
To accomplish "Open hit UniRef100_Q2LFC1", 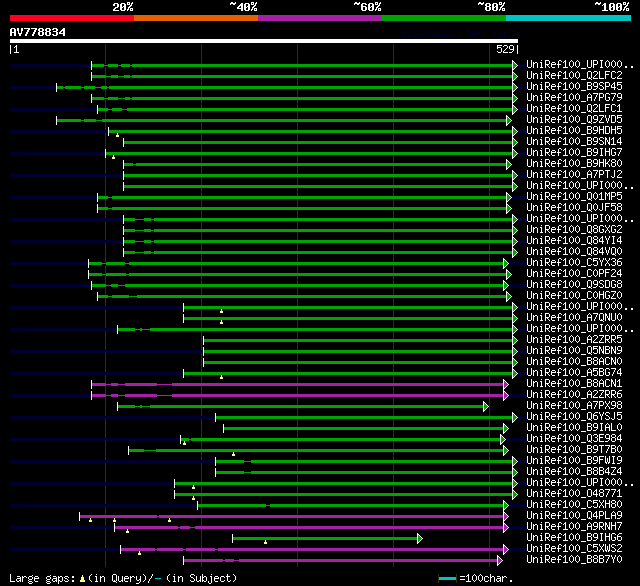I will (x=574, y=109).
